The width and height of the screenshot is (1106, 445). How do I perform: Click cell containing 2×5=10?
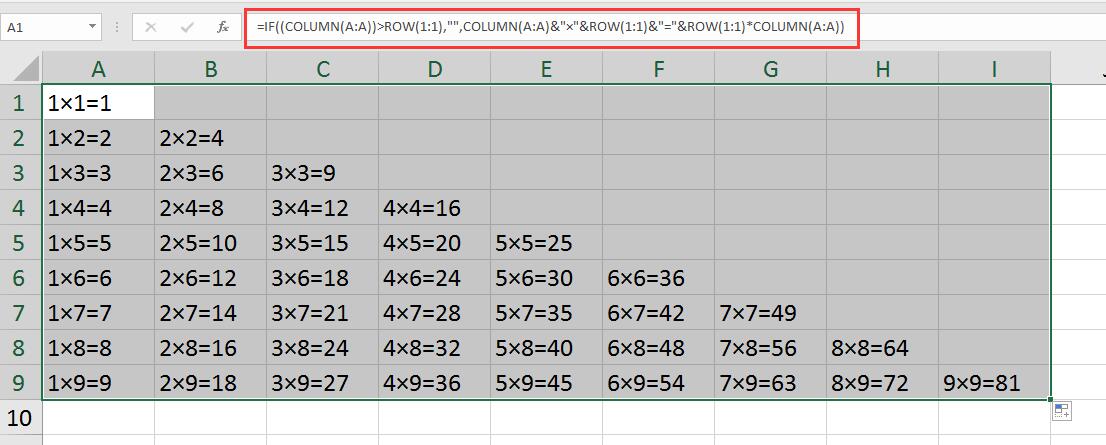pos(210,243)
